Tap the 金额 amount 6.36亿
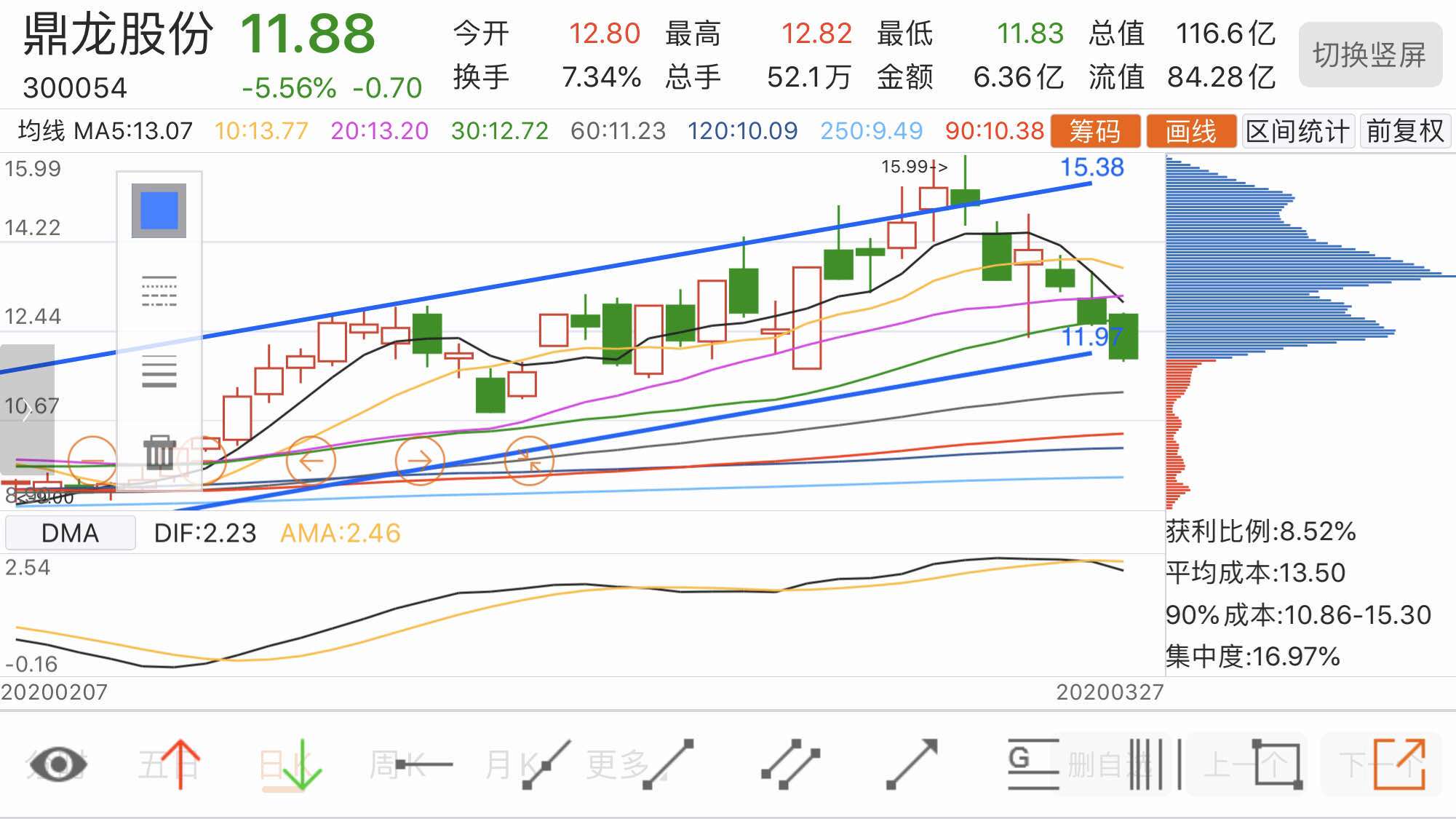 point(1019,76)
